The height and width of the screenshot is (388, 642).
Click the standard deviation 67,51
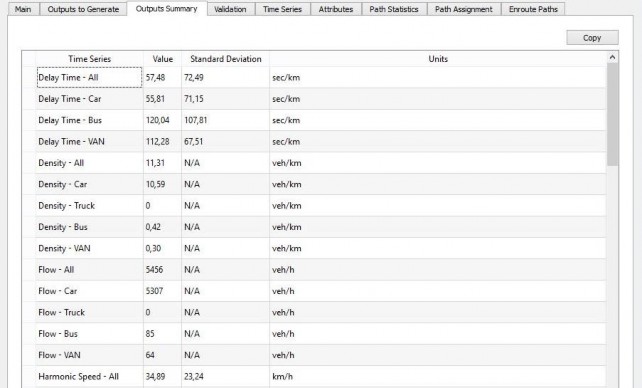(194, 141)
